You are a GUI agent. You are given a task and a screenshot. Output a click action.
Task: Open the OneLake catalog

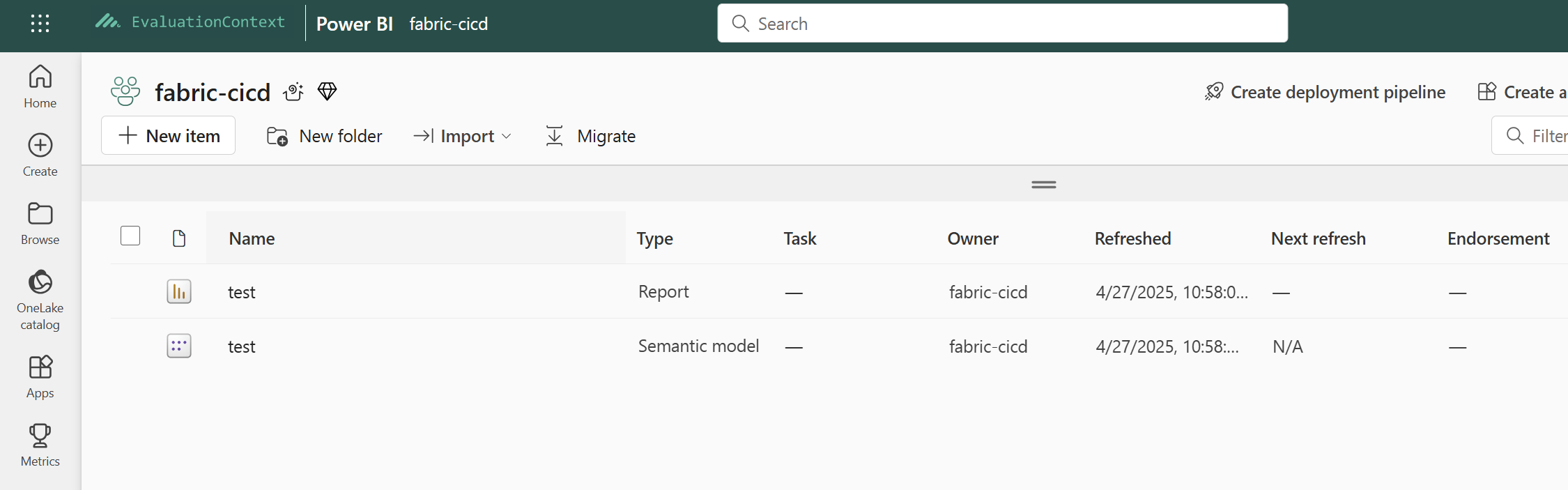point(40,300)
